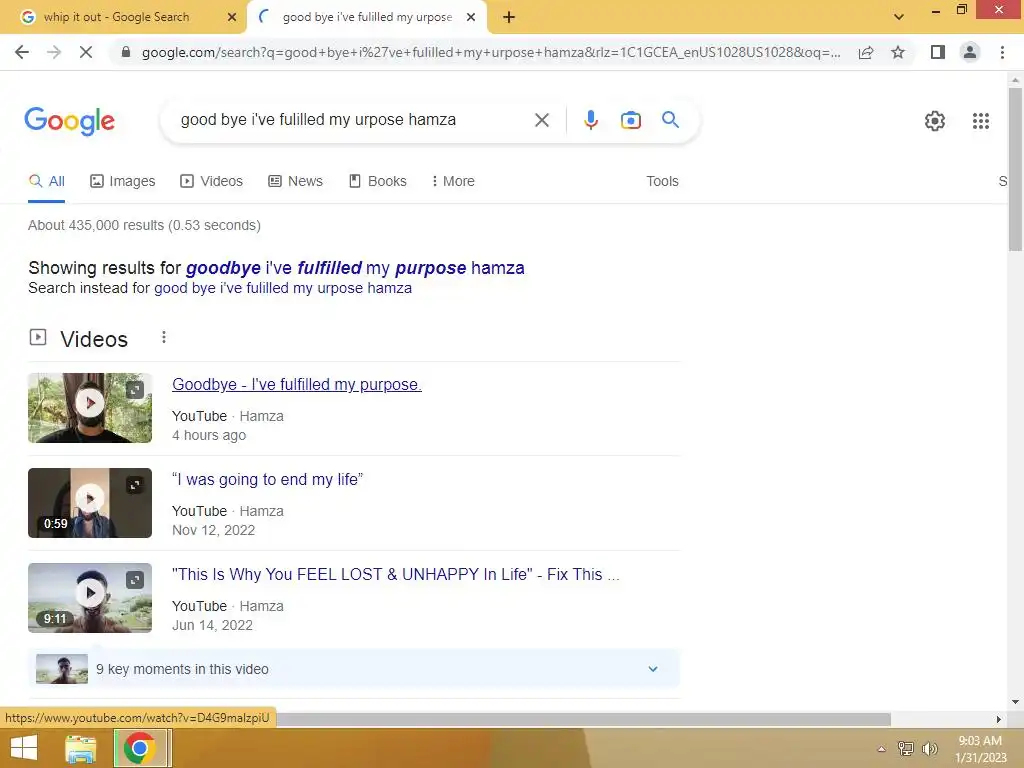The image size is (1024, 768).
Task: Search by image with camera icon
Action: [x=630, y=120]
